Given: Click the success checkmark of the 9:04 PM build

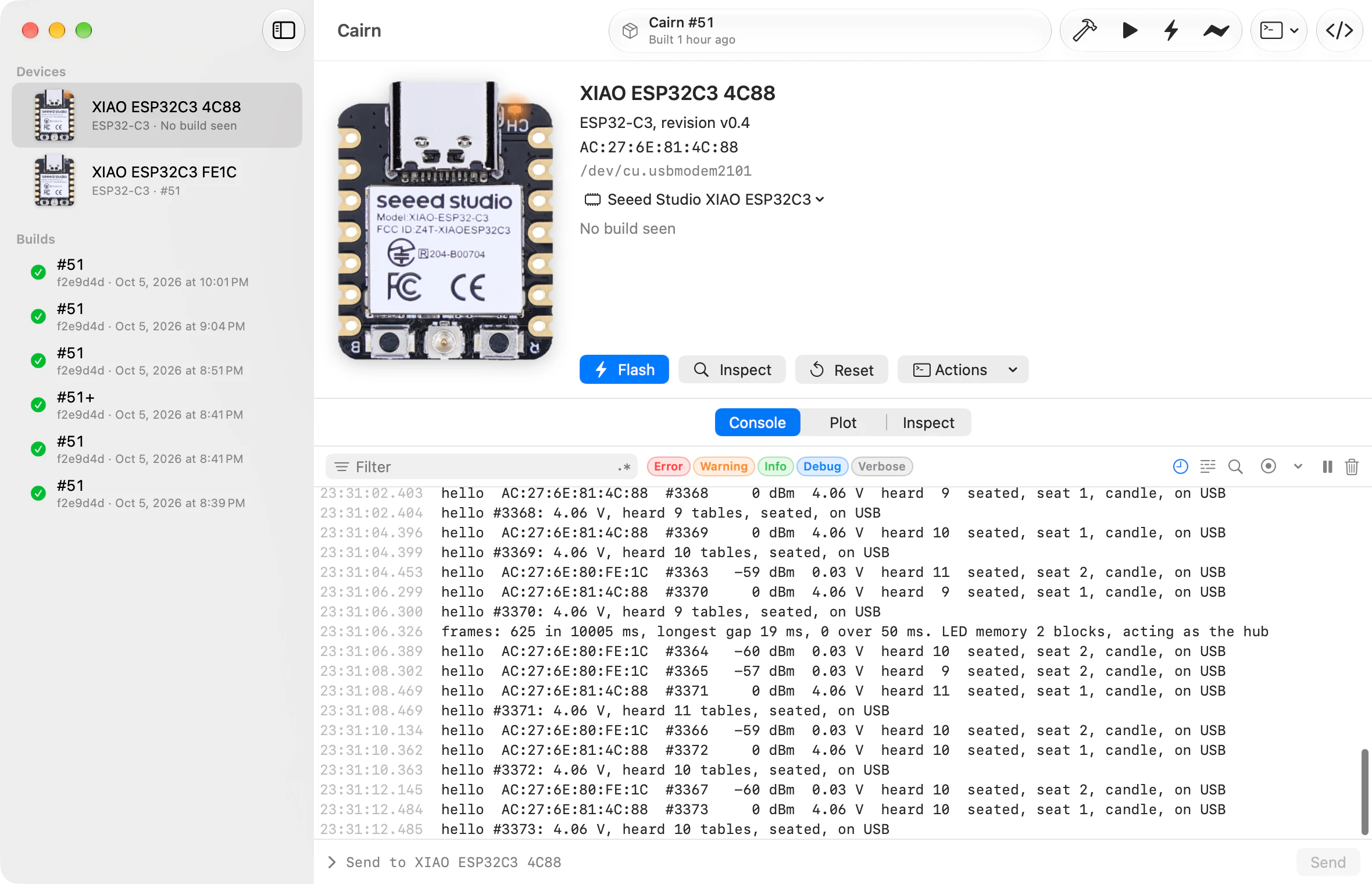Looking at the screenshot, I should tap(38, 316).
